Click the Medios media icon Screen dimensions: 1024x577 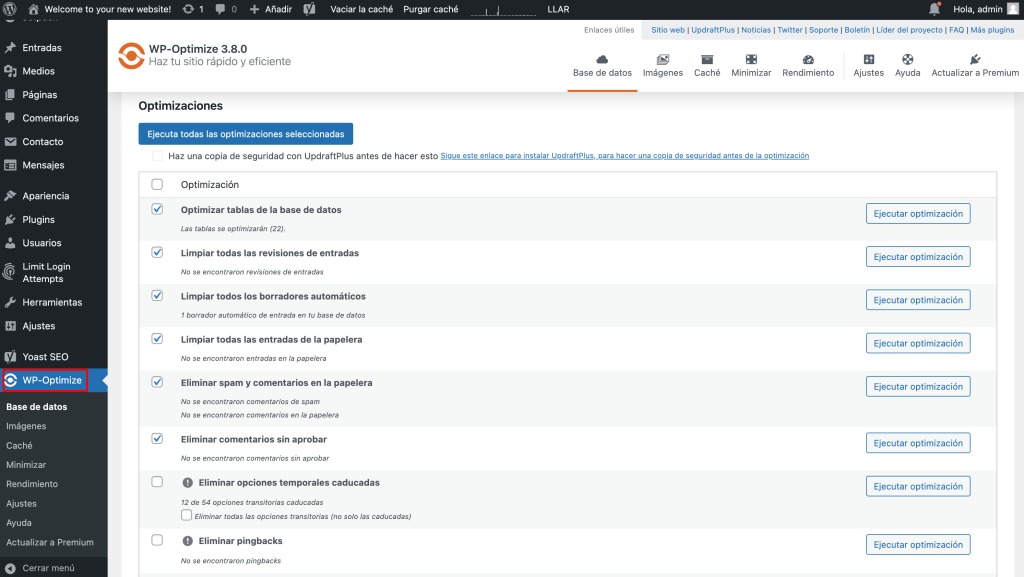[10, 71]
